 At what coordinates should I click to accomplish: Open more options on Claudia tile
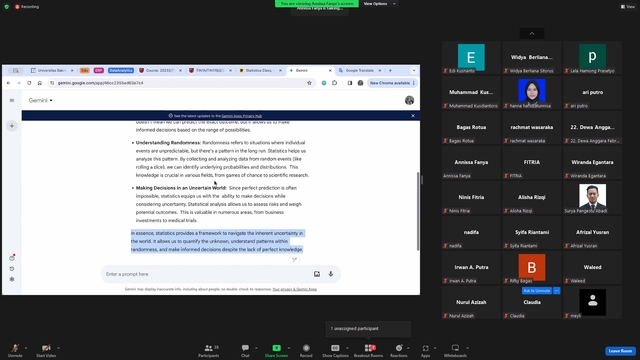tap(556, 291)
